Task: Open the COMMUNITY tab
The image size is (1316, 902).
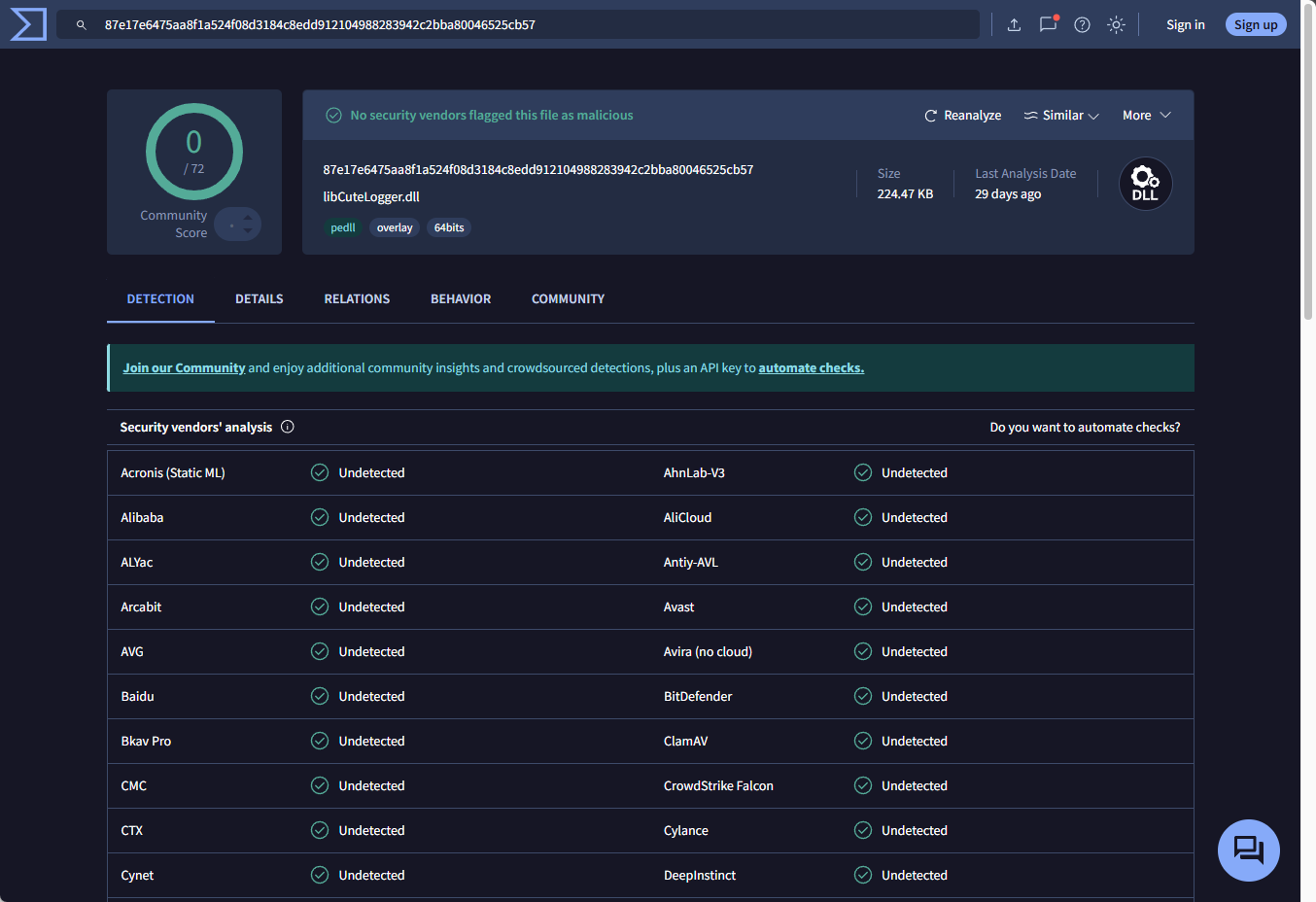Action: [x=568, y=298]
